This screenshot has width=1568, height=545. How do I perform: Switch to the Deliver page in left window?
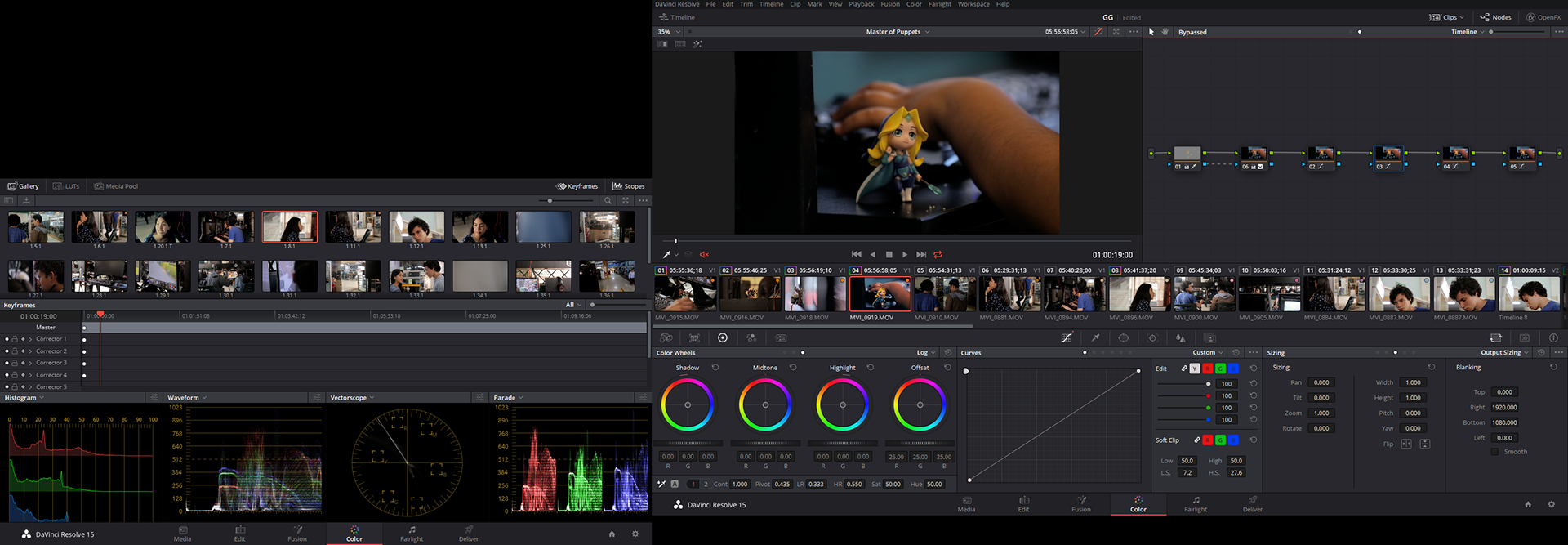pos(469,534)
